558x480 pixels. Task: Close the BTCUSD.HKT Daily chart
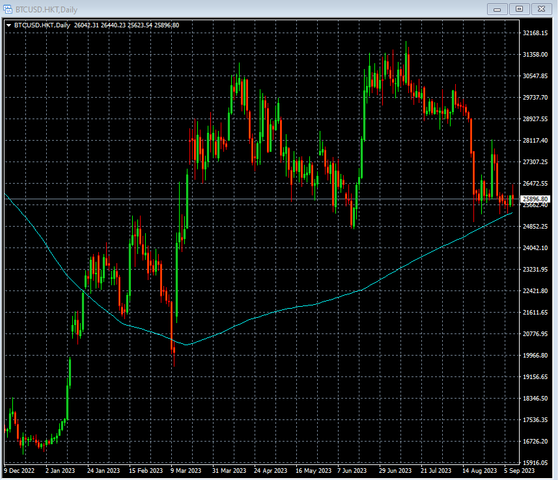click(x=541, y=9)
